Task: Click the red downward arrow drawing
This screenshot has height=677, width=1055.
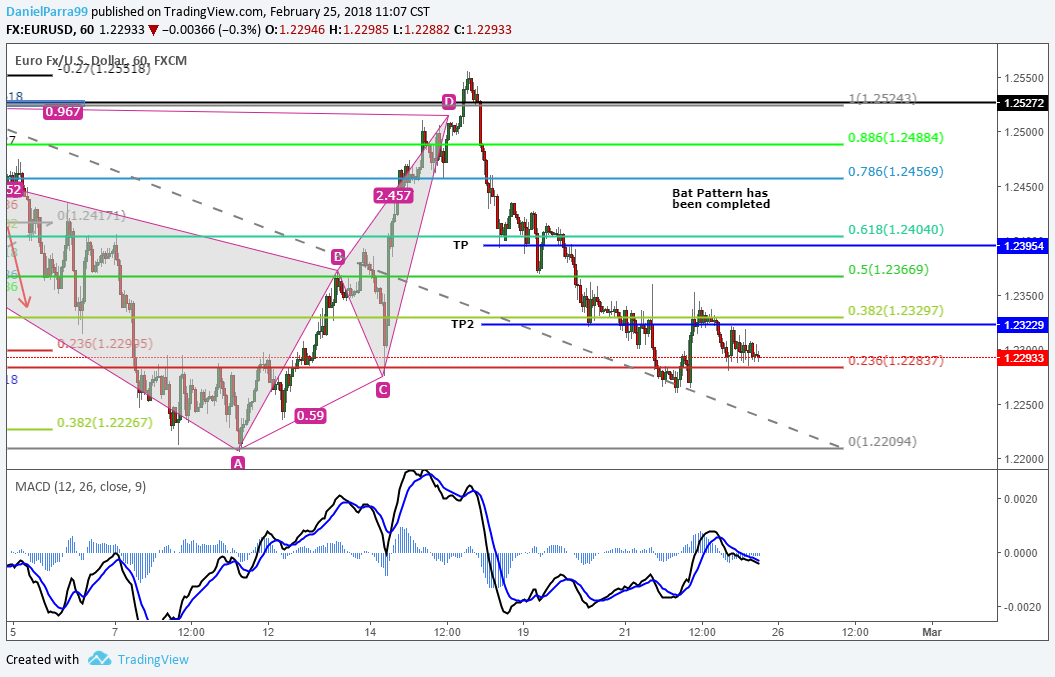Action: pyautogui.click(x=18, y=268)
